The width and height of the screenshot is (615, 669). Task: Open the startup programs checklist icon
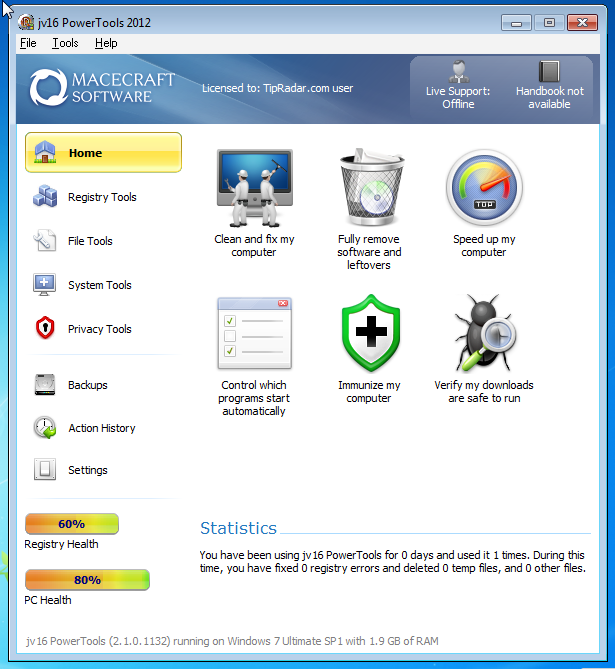(254, 333)
